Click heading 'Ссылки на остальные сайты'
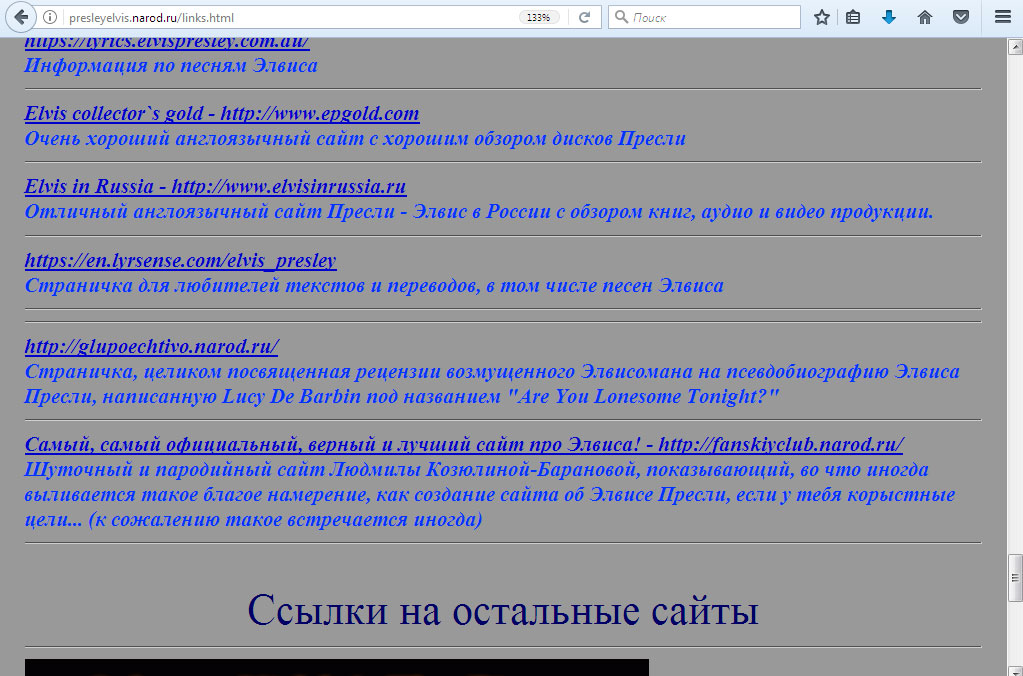The image size is (1023, 676). pos(503,610)
